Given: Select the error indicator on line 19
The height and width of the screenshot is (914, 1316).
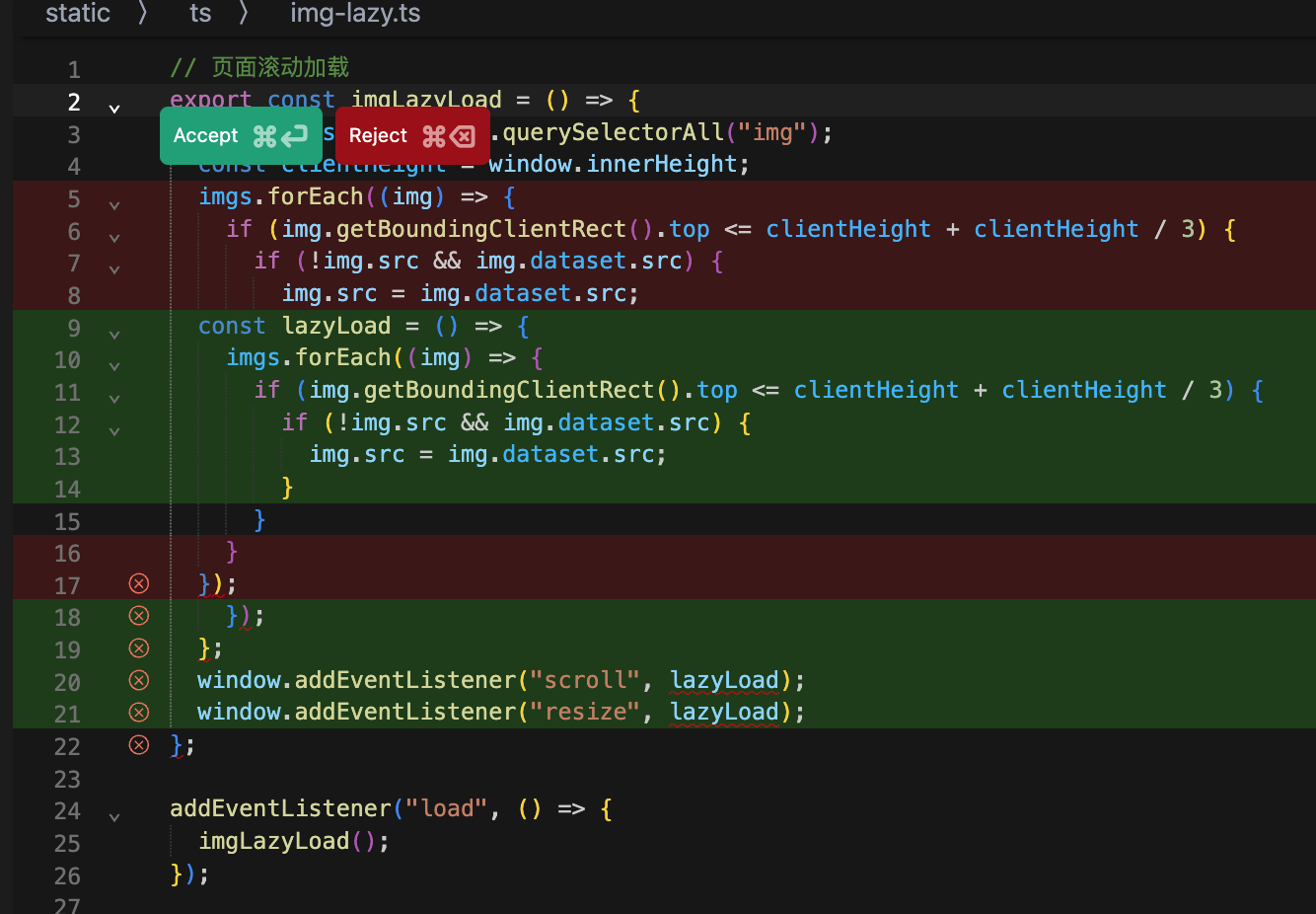Looking at the screenshot, I should tap(139, 648).
